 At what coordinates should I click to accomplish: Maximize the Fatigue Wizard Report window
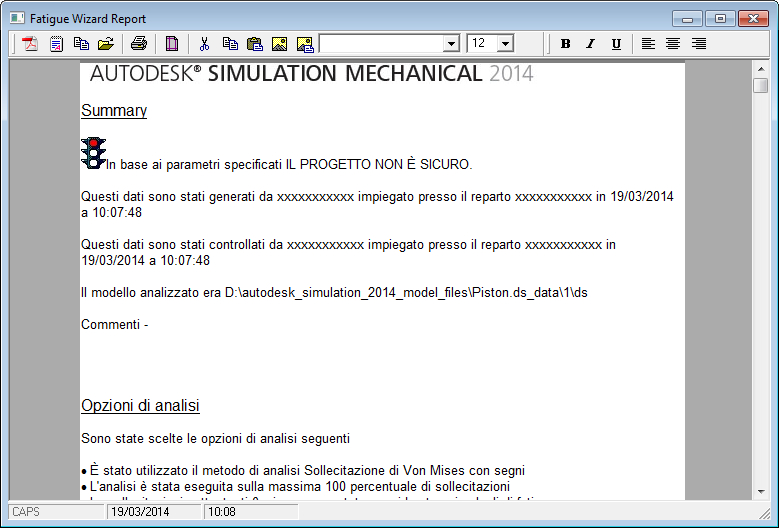pyautogui.click(x=720, y=19)
